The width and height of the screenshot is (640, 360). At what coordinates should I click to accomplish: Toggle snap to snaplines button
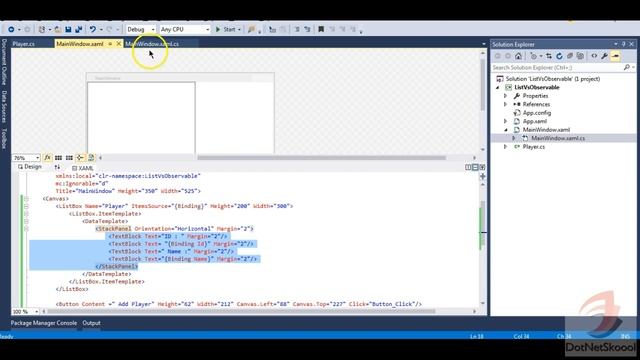80,158
